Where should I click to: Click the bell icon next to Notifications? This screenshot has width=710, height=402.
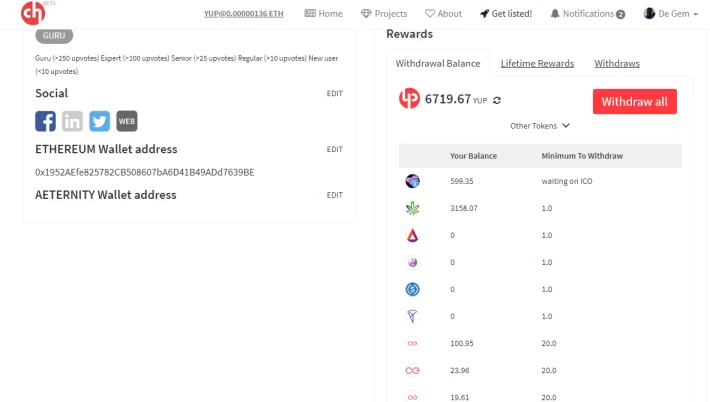coord(555,14)
